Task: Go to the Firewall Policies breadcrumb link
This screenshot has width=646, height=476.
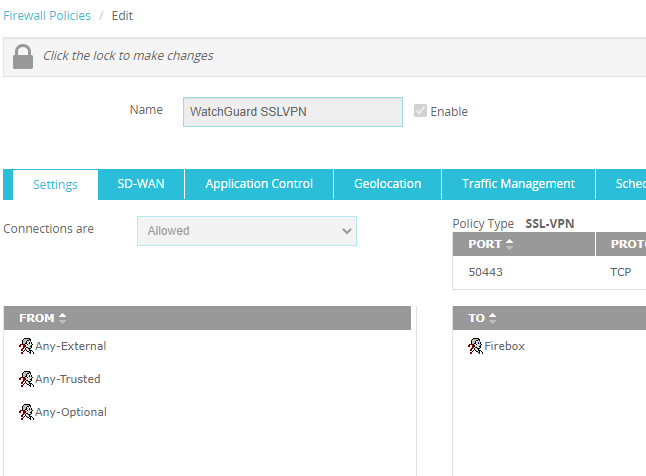Action: 47,16
